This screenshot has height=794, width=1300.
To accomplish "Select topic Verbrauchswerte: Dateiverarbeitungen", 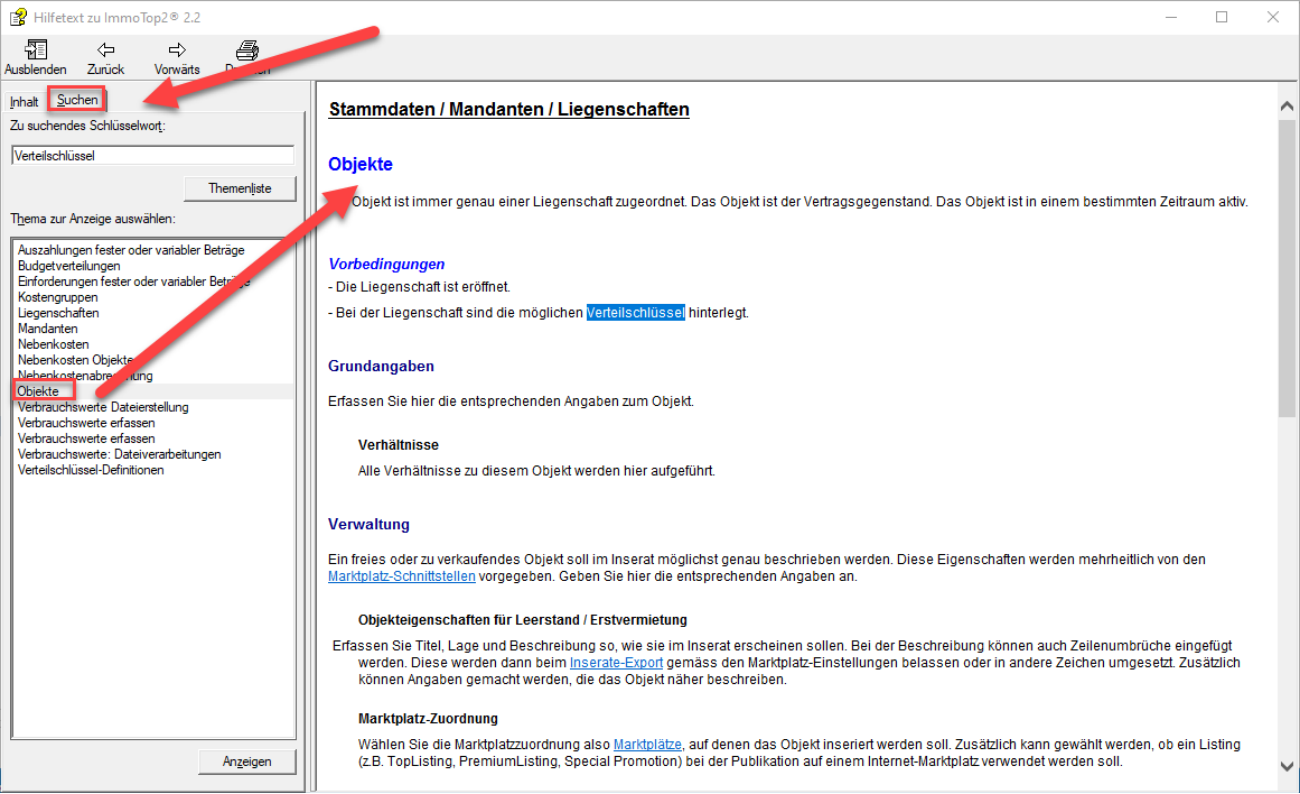I will [x=119, y=454].
